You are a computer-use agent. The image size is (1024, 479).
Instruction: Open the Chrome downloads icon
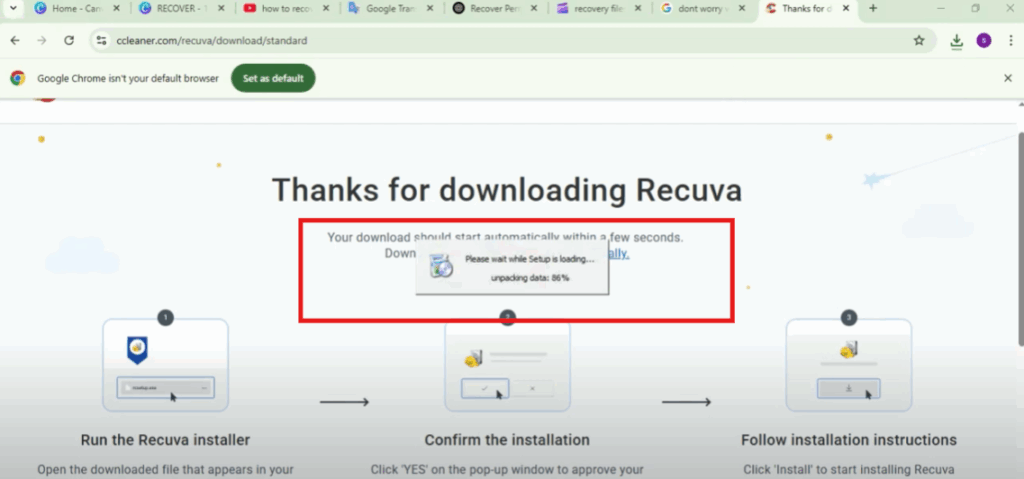(957, 41)
